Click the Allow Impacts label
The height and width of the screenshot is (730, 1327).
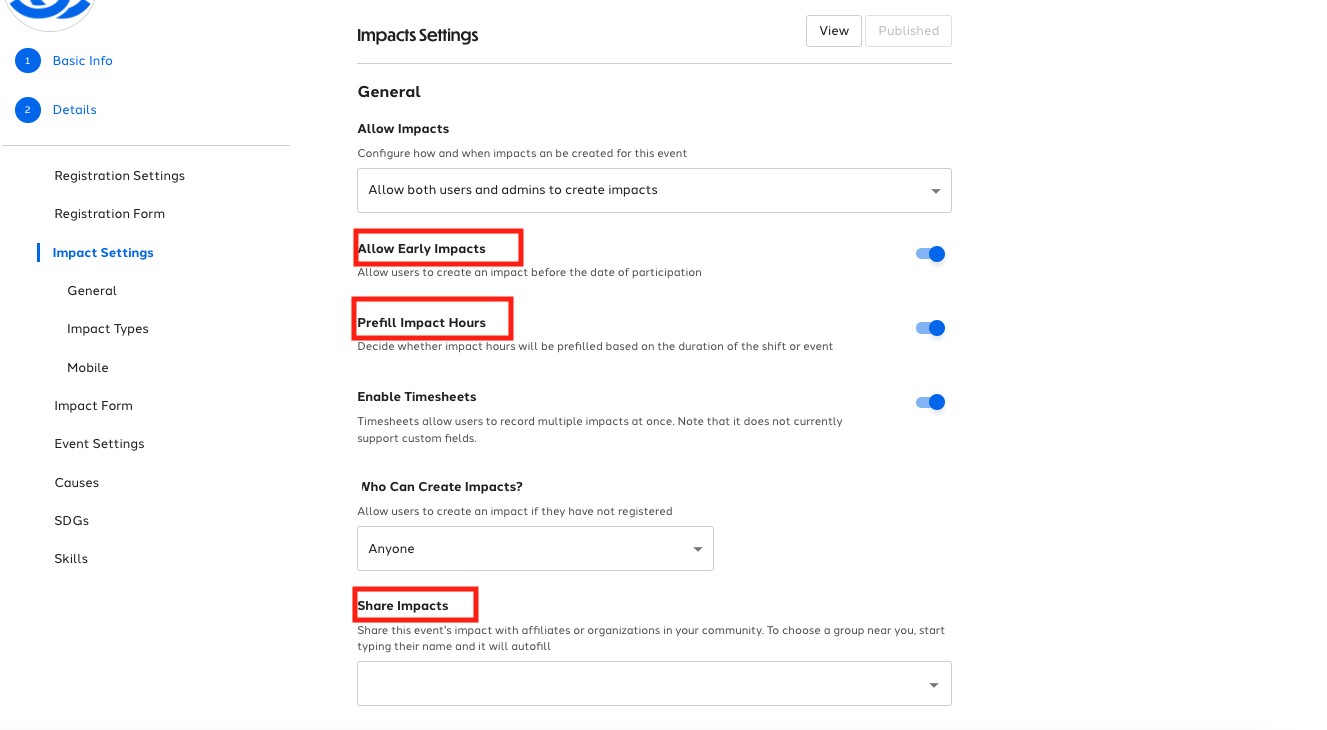pyautogui.click(x=403, y=129)
